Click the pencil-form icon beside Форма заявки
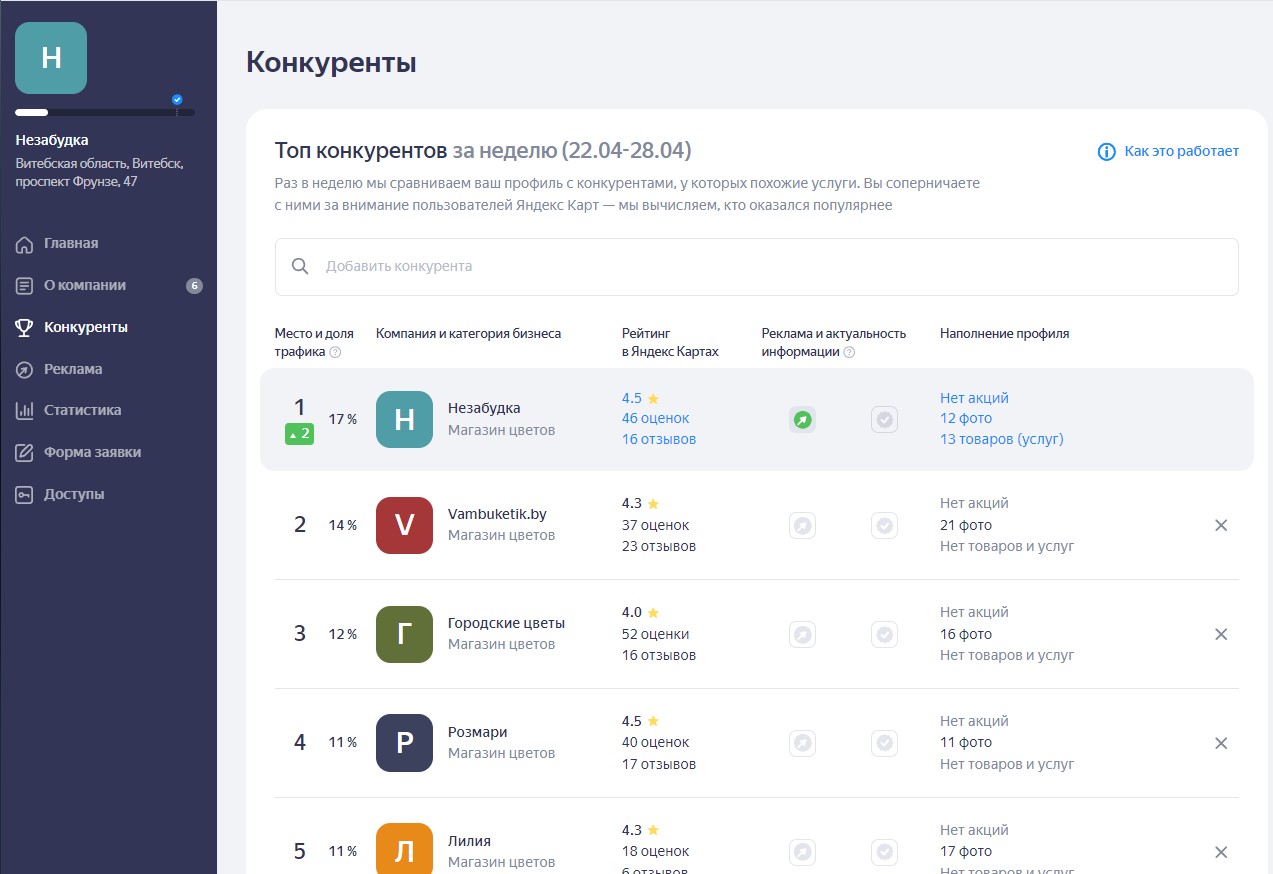 25,452
